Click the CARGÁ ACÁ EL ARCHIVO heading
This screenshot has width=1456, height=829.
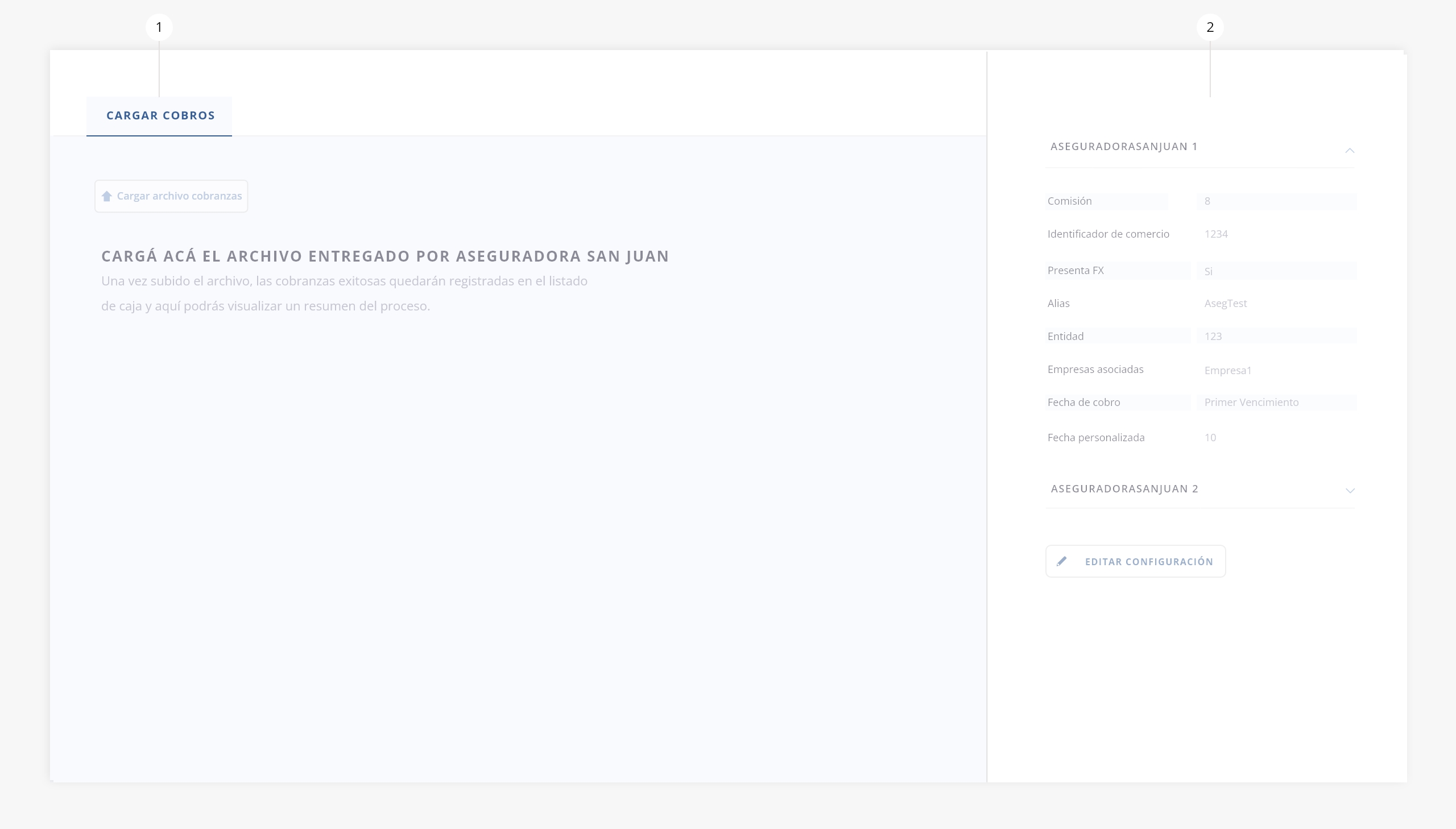385,256
